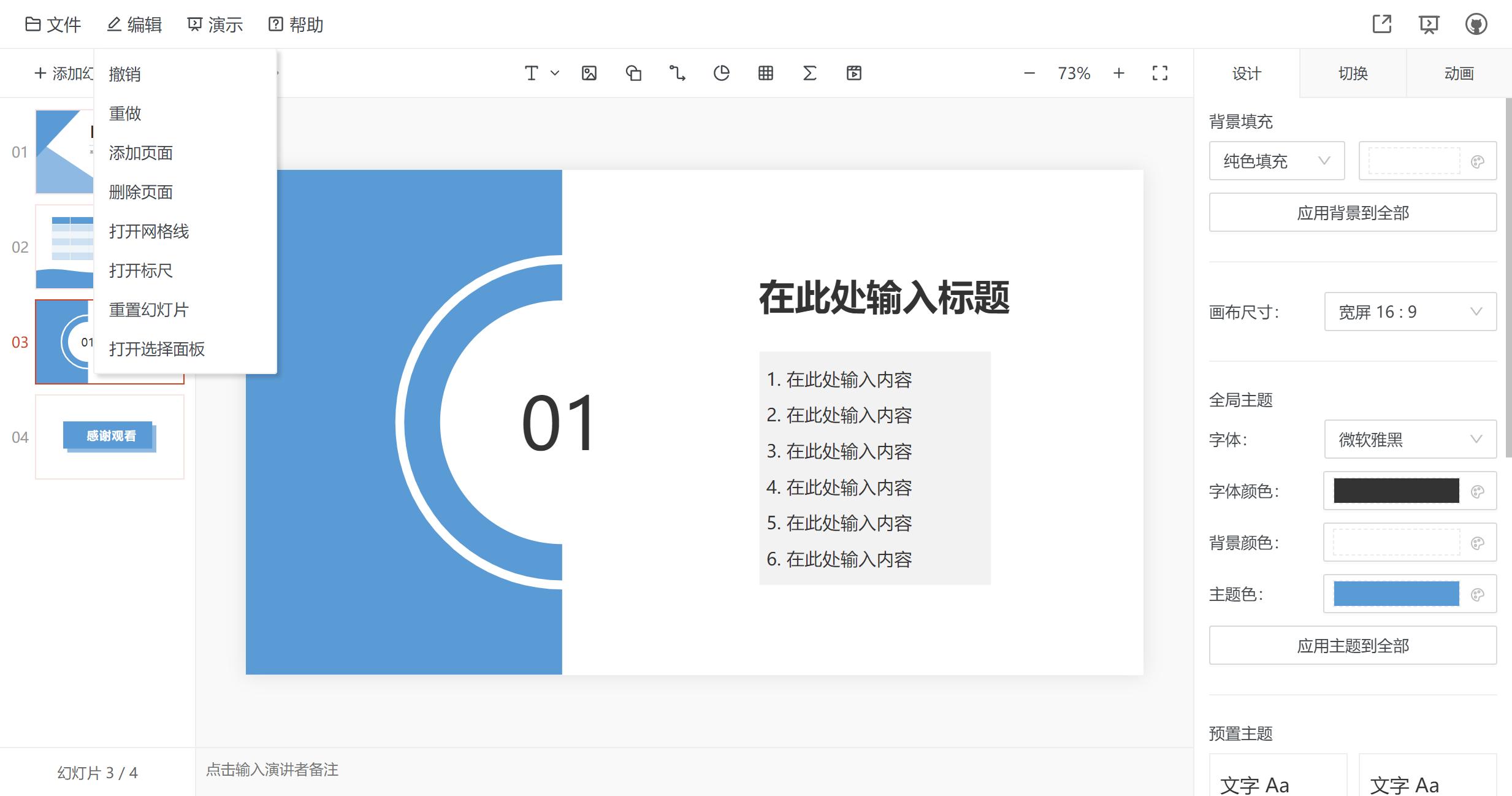Enable '打开标尺' in the menu
Screen dimensions: 1512x796
point(140,270)
